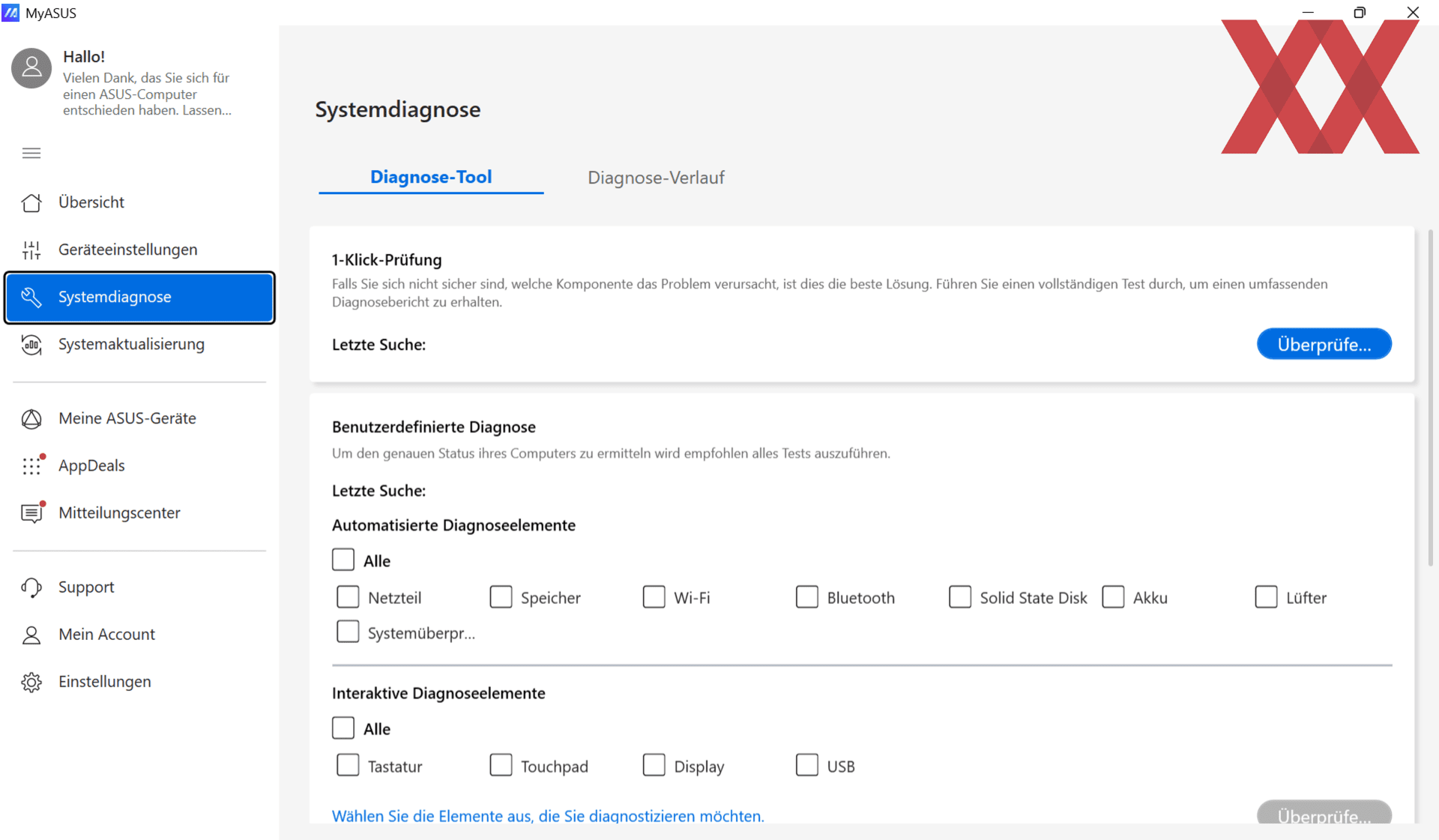Enable the Bluetooth diagnosis checkbox
Image resolution: width=1439 pixels, height=840 pixels.
806,597
